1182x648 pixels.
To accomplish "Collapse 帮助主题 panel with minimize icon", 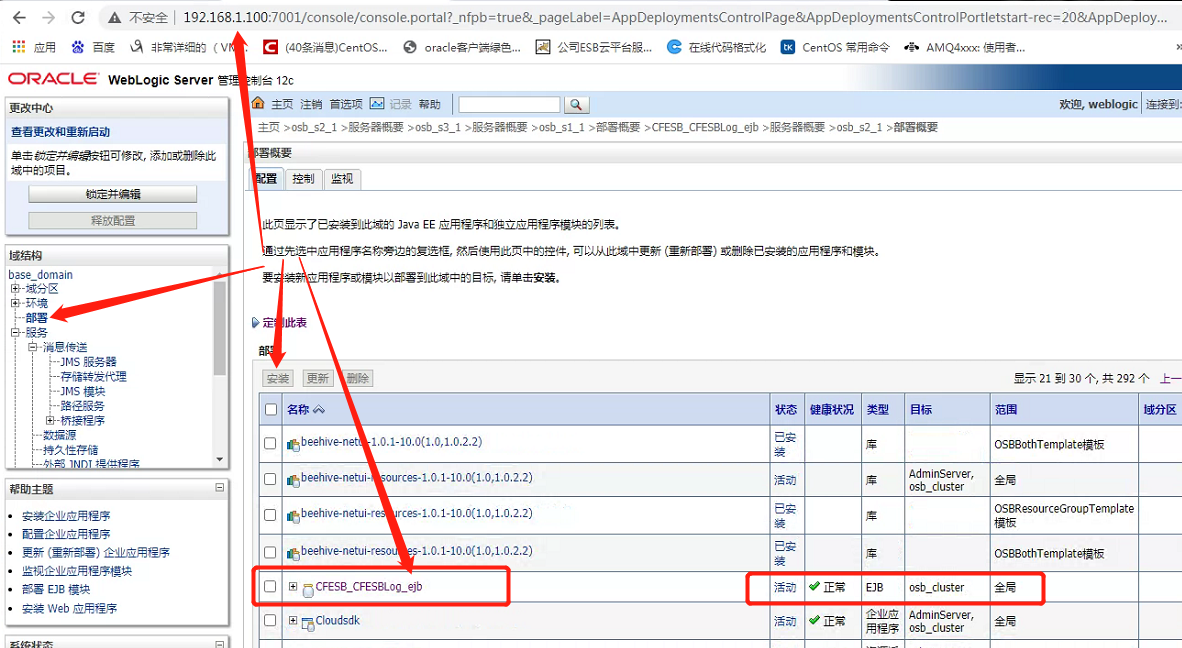I will coord(219,488).
